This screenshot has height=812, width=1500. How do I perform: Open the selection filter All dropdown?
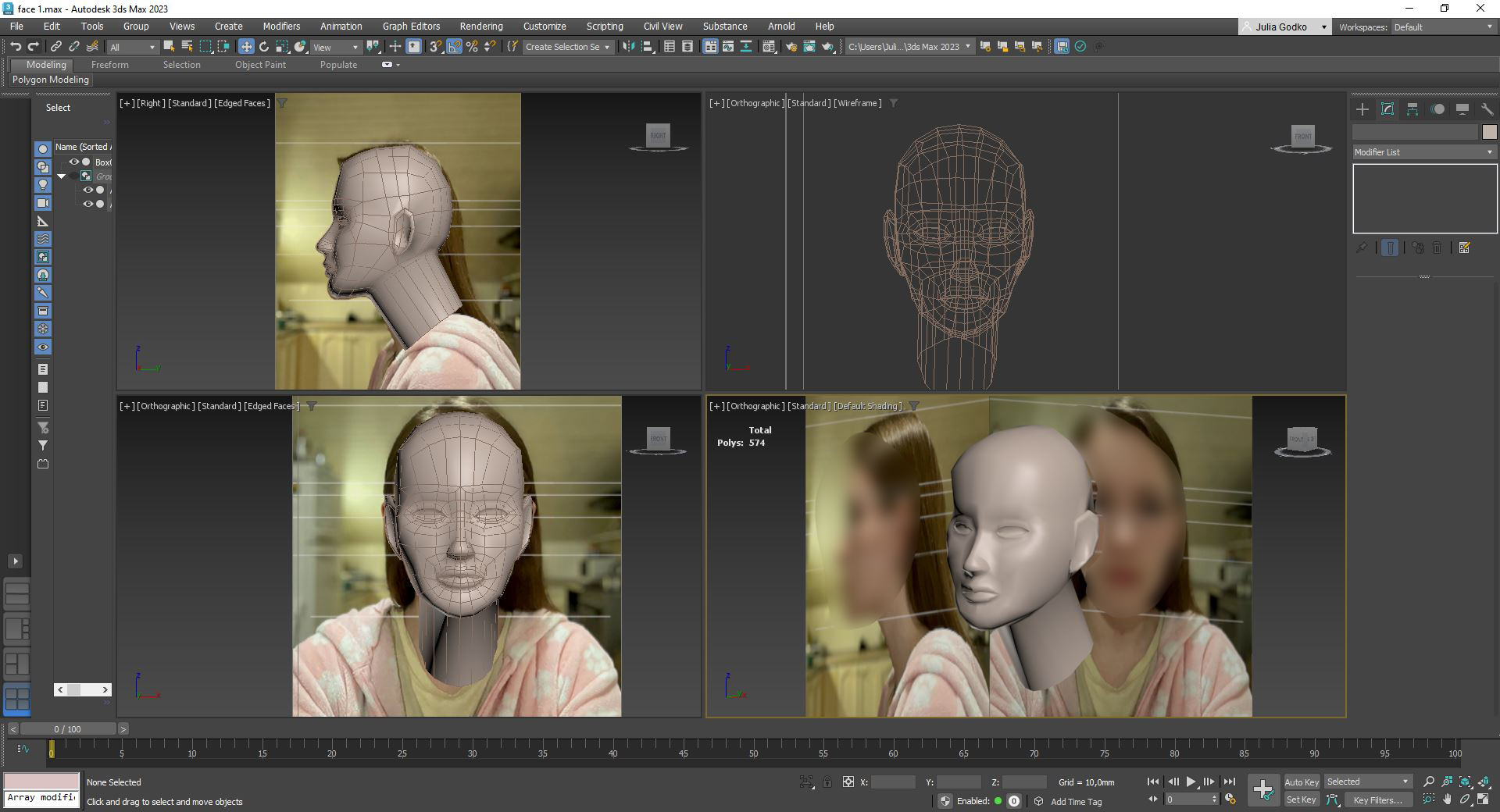pos(133,47)
